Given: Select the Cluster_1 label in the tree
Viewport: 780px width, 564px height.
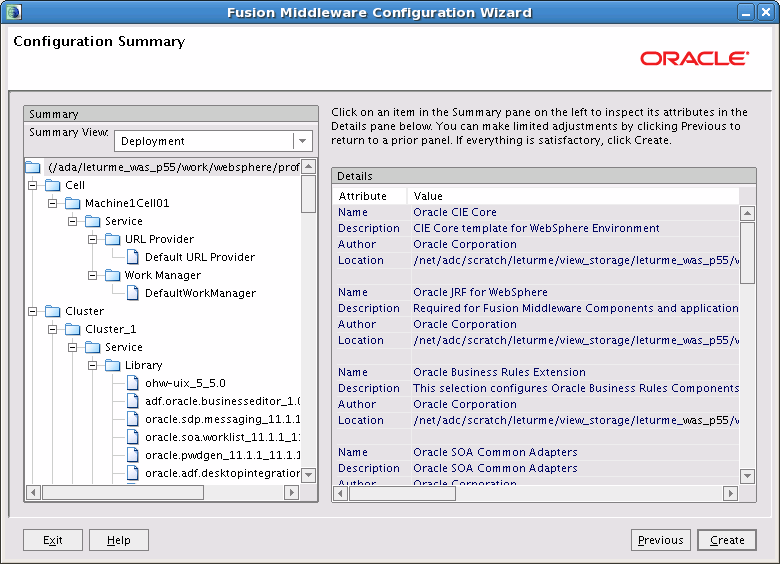Looking at the screenshot, I should click(x=110, y=329).
